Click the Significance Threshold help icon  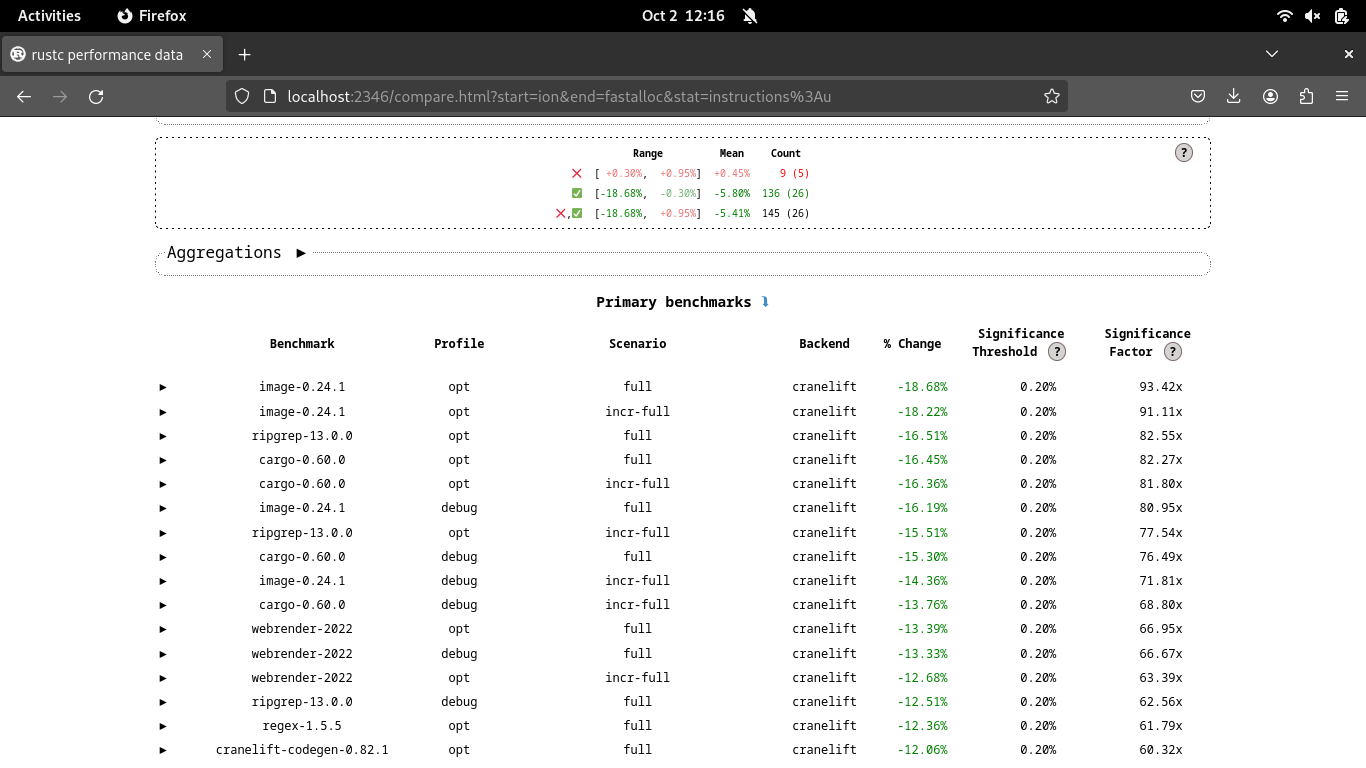pos(1057,352)
